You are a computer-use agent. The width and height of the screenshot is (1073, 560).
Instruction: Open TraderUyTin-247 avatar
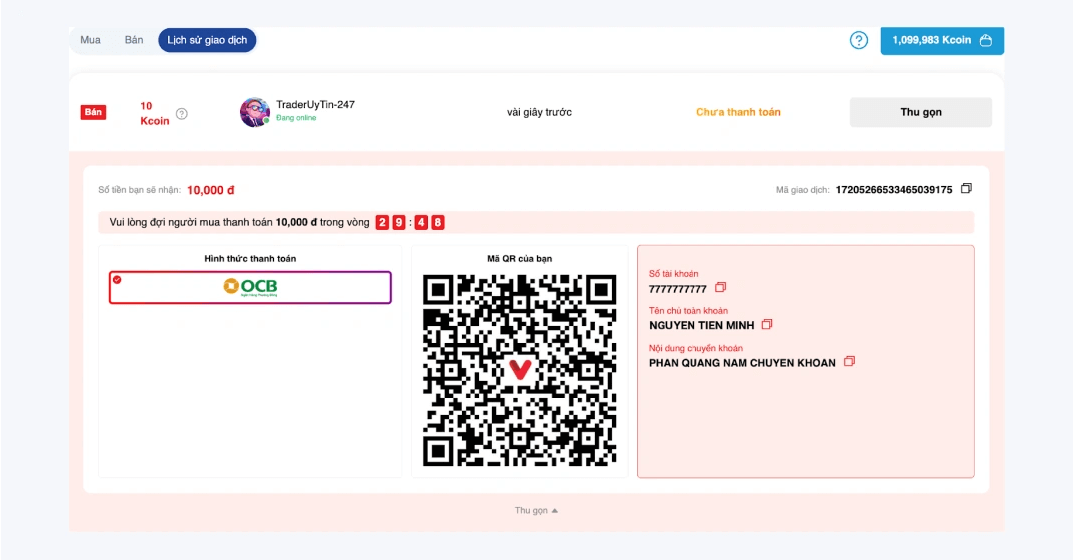(x=255, y=112)
